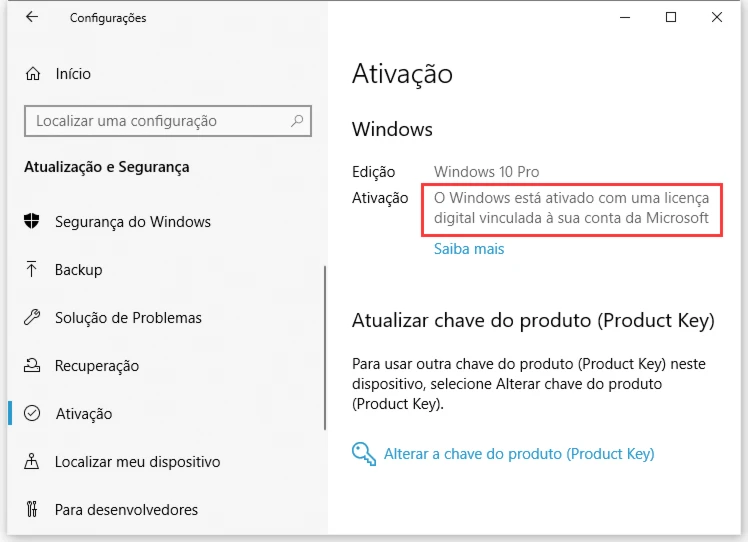Select Para desenvolvedores in sidebar
This screenshot has height=542, width=748.
click(126, 510)
